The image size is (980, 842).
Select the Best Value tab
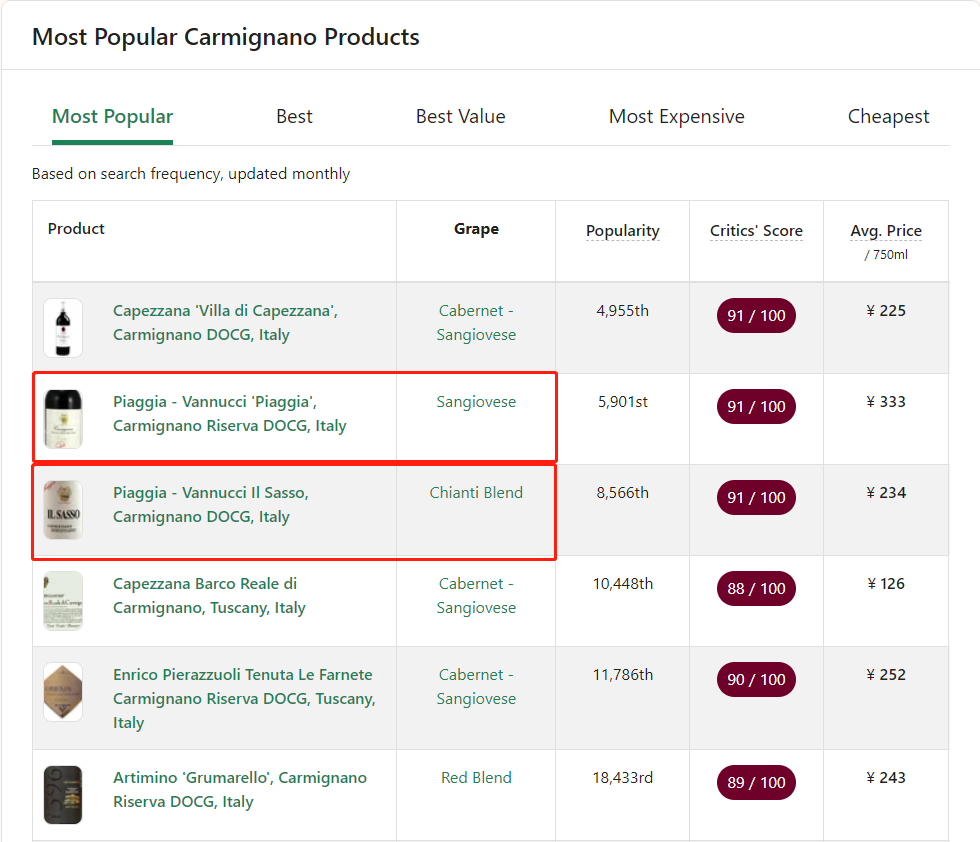tap(461, 117)
